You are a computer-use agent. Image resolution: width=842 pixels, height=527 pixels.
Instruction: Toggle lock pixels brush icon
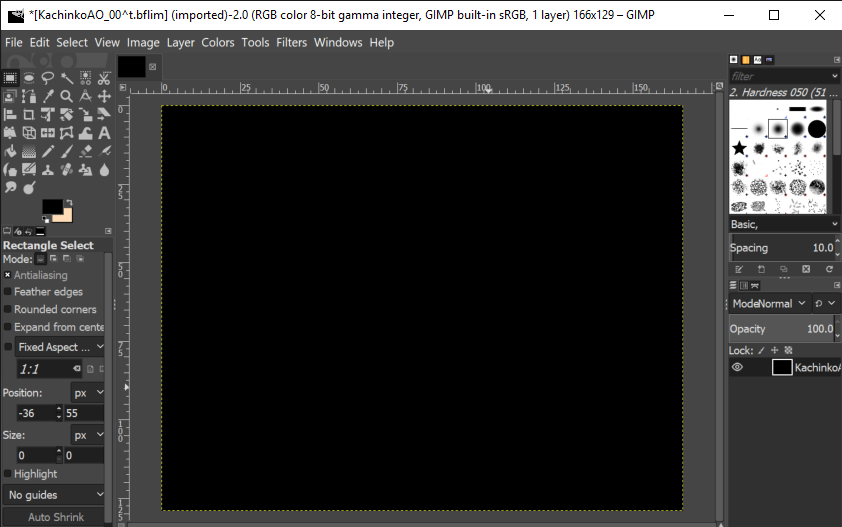coord(761,350)
